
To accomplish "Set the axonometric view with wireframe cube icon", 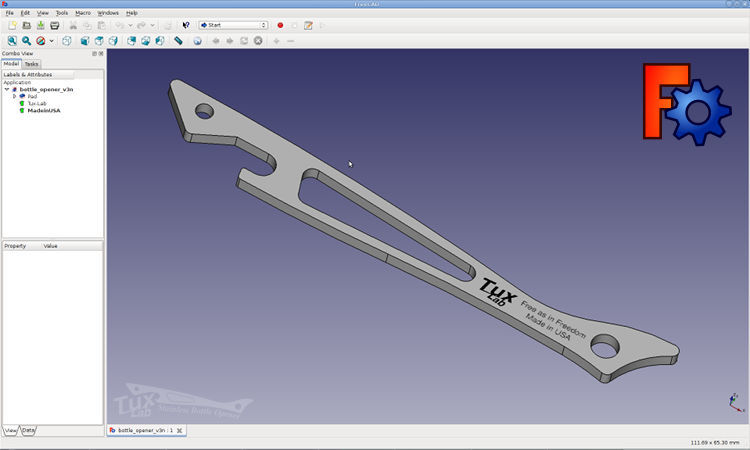I will (66, 41).
